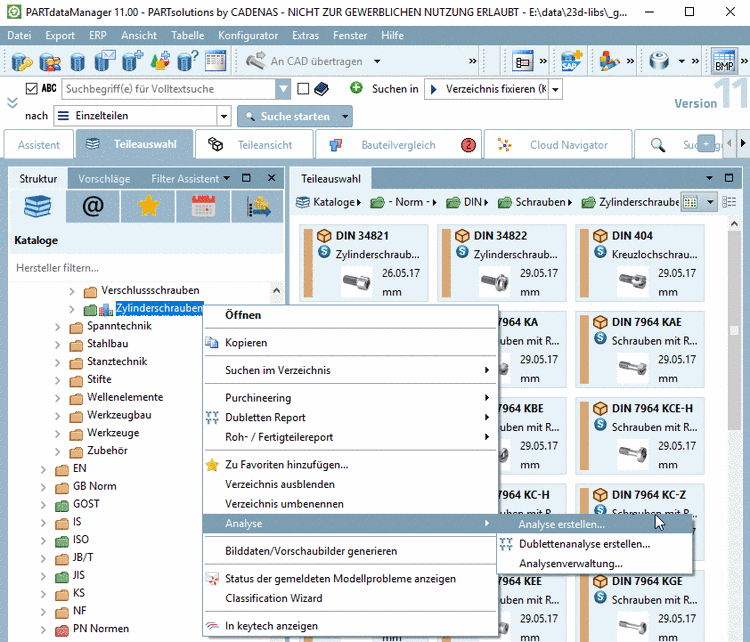Switch to the Teileansicht tab
Screen dimensions: 750x642
click(254, 144)
